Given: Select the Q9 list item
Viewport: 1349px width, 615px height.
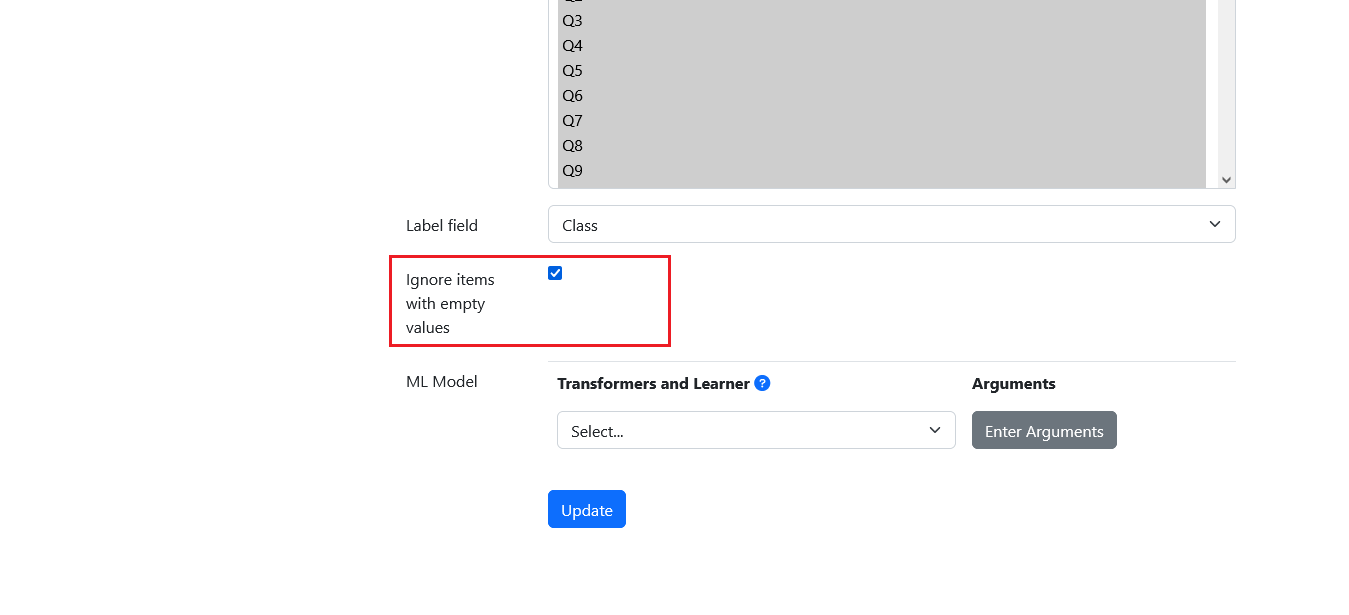Looking at the screenshot, I should coord(882,171).
